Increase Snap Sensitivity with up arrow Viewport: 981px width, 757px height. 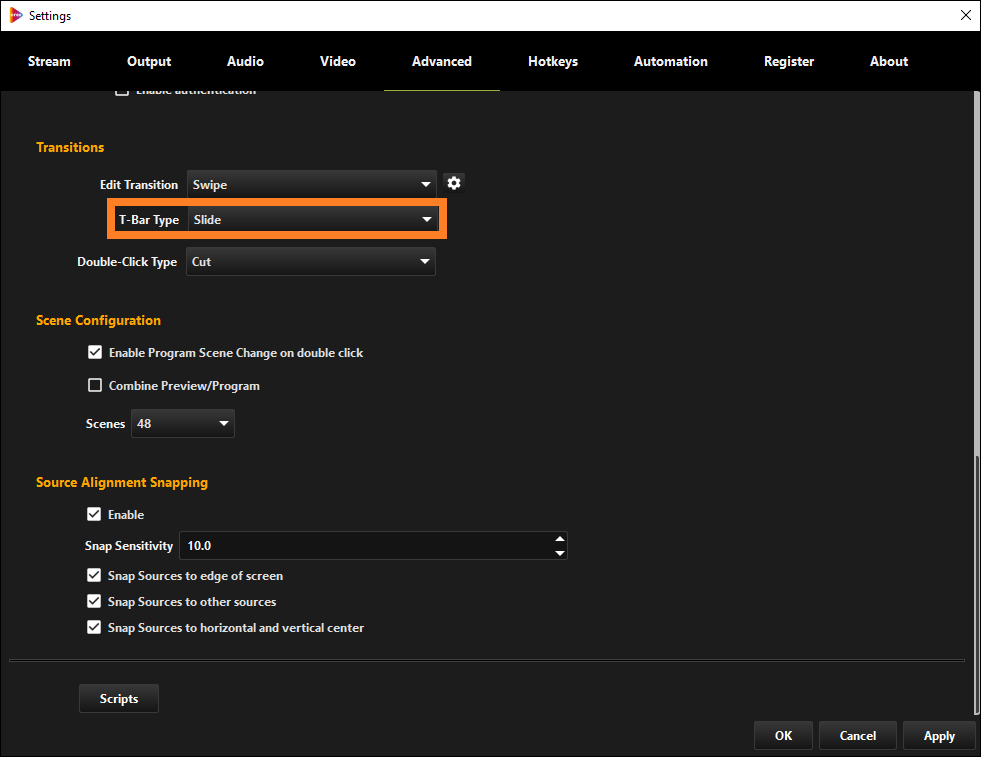coord(560,539)
